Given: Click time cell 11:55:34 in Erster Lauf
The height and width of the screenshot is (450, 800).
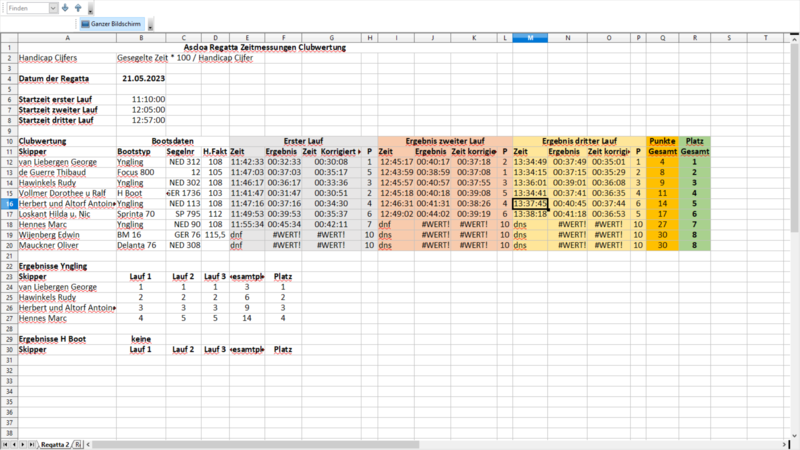Looking at the screenshot, I should [x=247, y=224].
